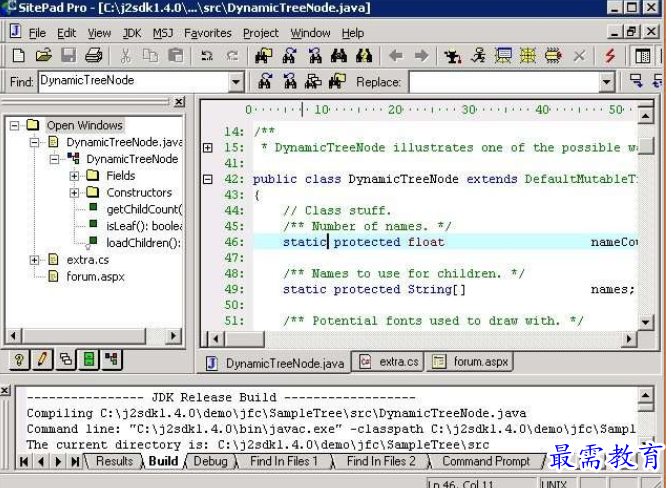The width and height of the screenshot is (671, 488).
Task: Open the Project menu
Action: 261,33
